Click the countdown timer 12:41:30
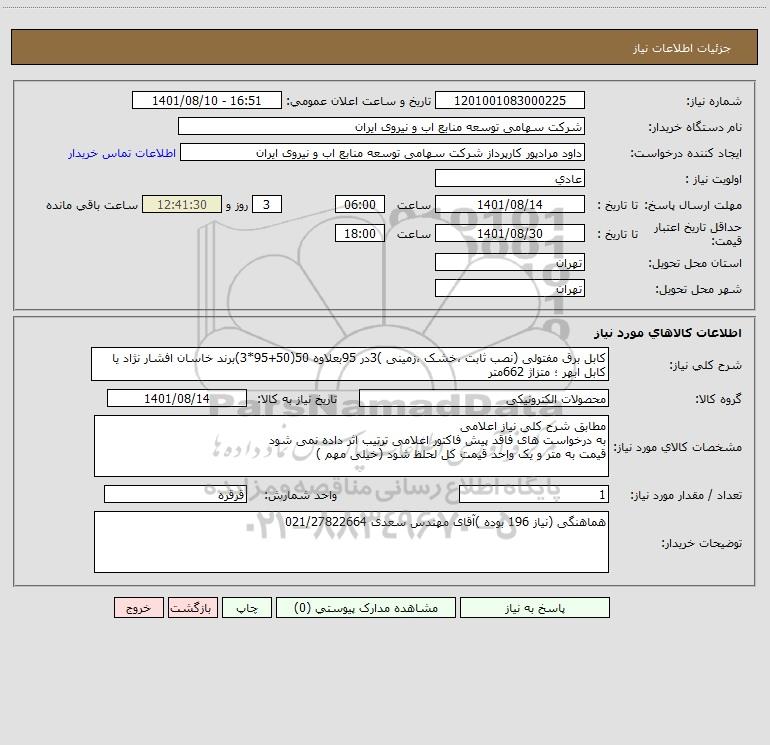 182,205
